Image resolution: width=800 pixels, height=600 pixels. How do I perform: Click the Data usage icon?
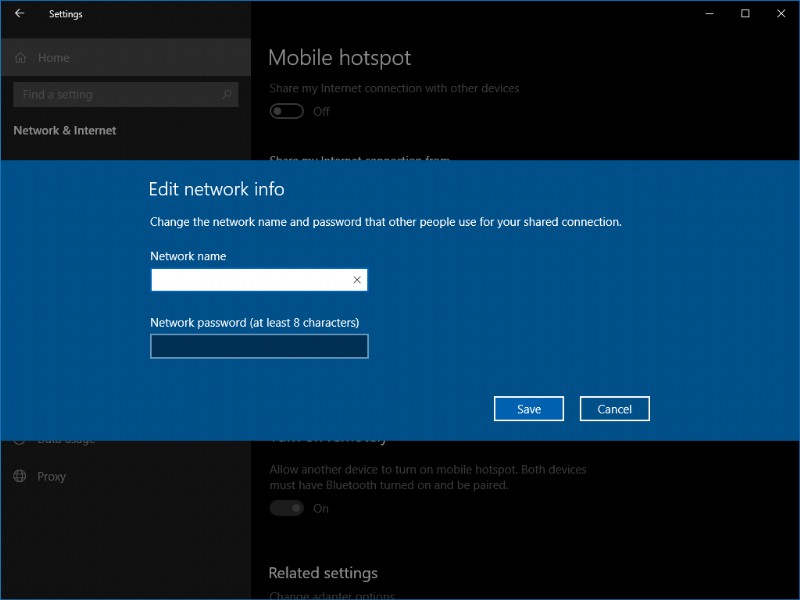pyautogui.click(x=19, y=438)
